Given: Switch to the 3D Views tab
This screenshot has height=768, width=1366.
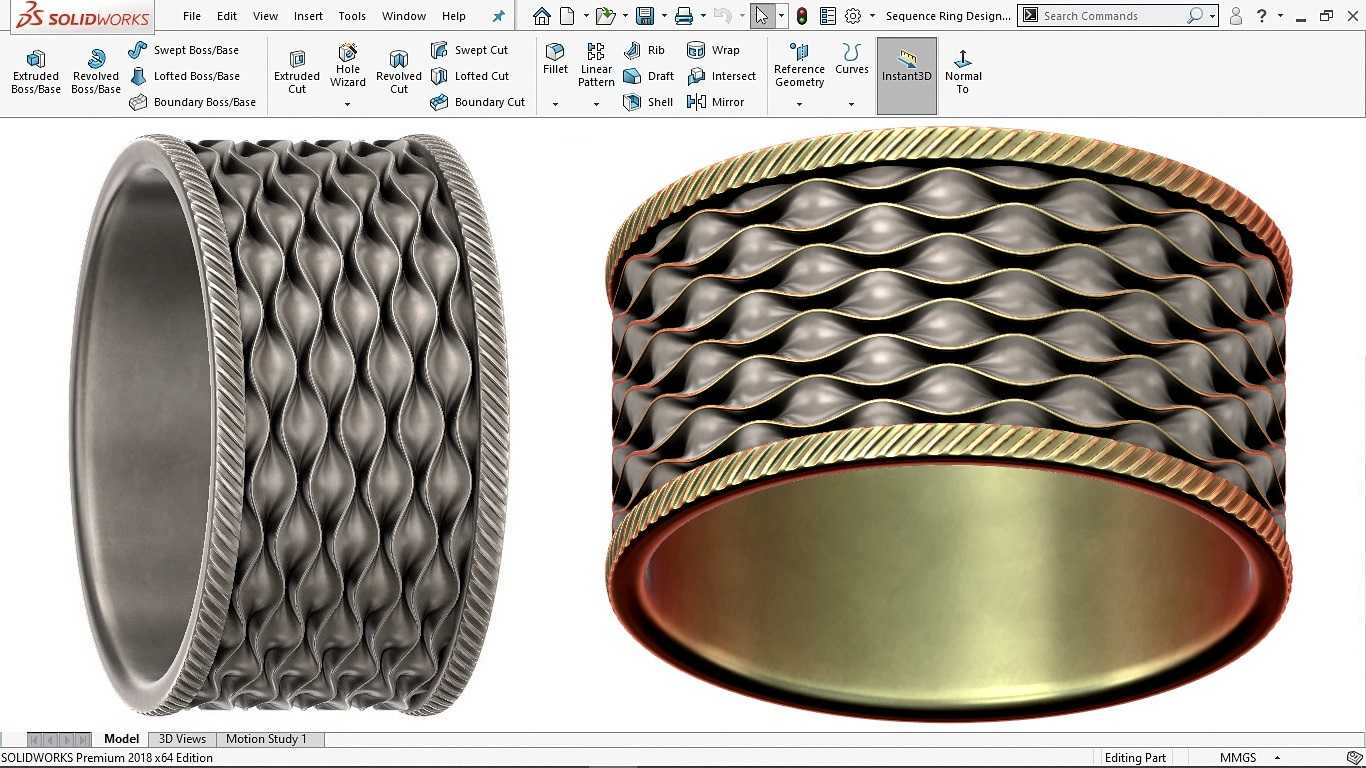Looking at the screenshot, I should [182, 739].
